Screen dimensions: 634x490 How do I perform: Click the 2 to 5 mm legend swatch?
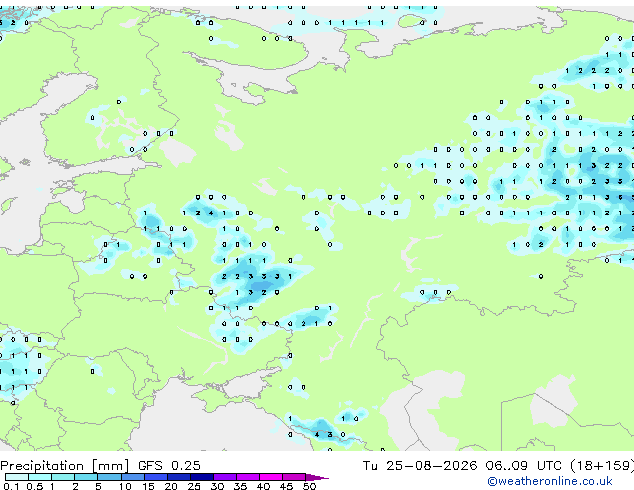point(86,477)
